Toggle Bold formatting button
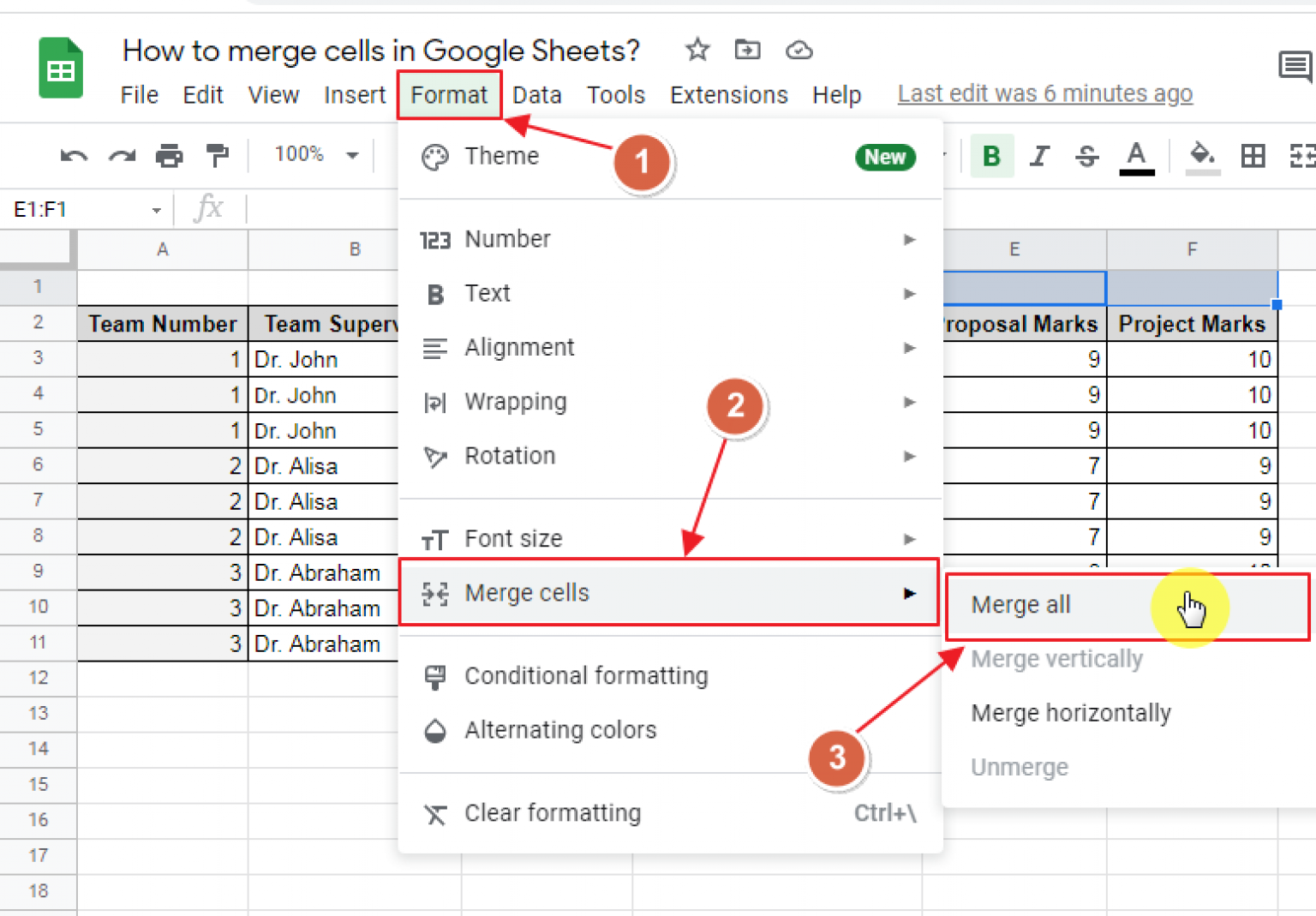This screenshot has height=916, width=1316. (x=991, y=156)
